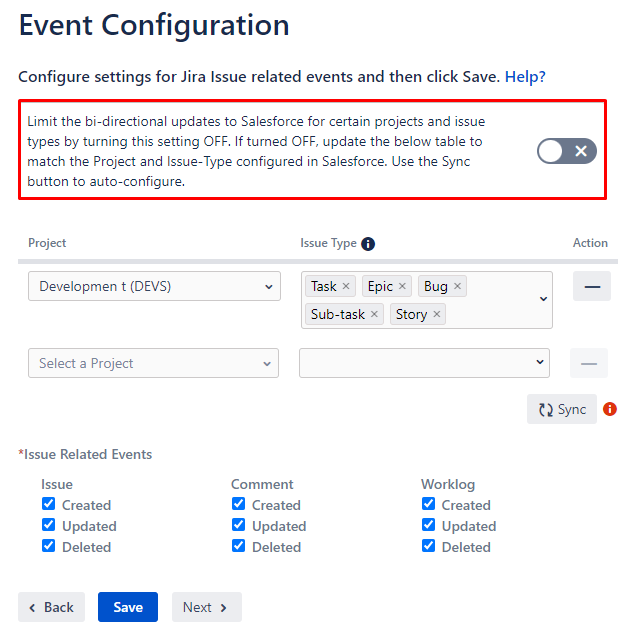Image resolution: width=627 pixels, height=634 pixels.
Task: Click the Worklog group heading
Action: 448,484
